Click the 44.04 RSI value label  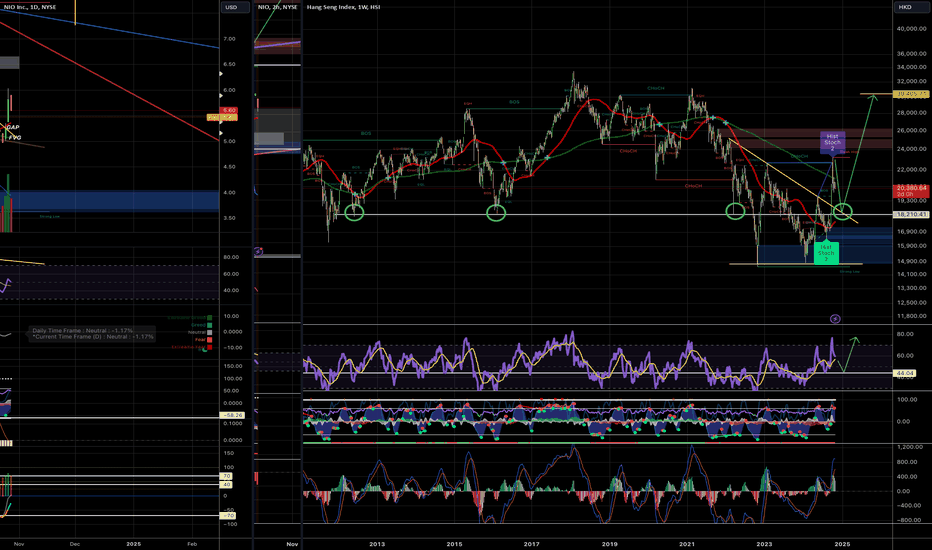pyautogui.click(x=905, y=373)
